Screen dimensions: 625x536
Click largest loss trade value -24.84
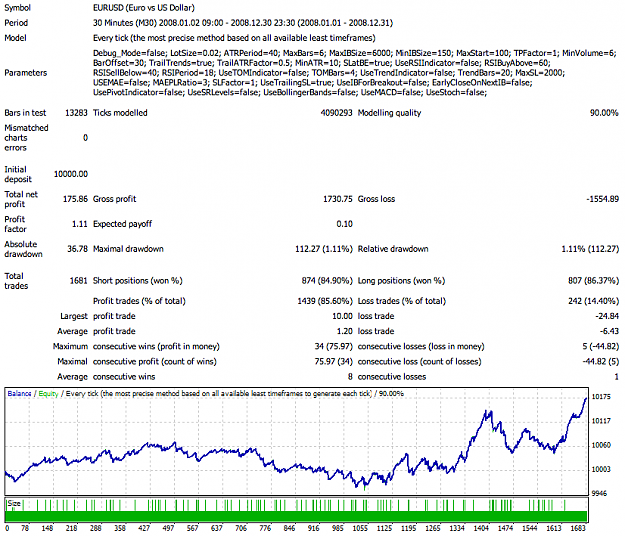click(607, 316)
